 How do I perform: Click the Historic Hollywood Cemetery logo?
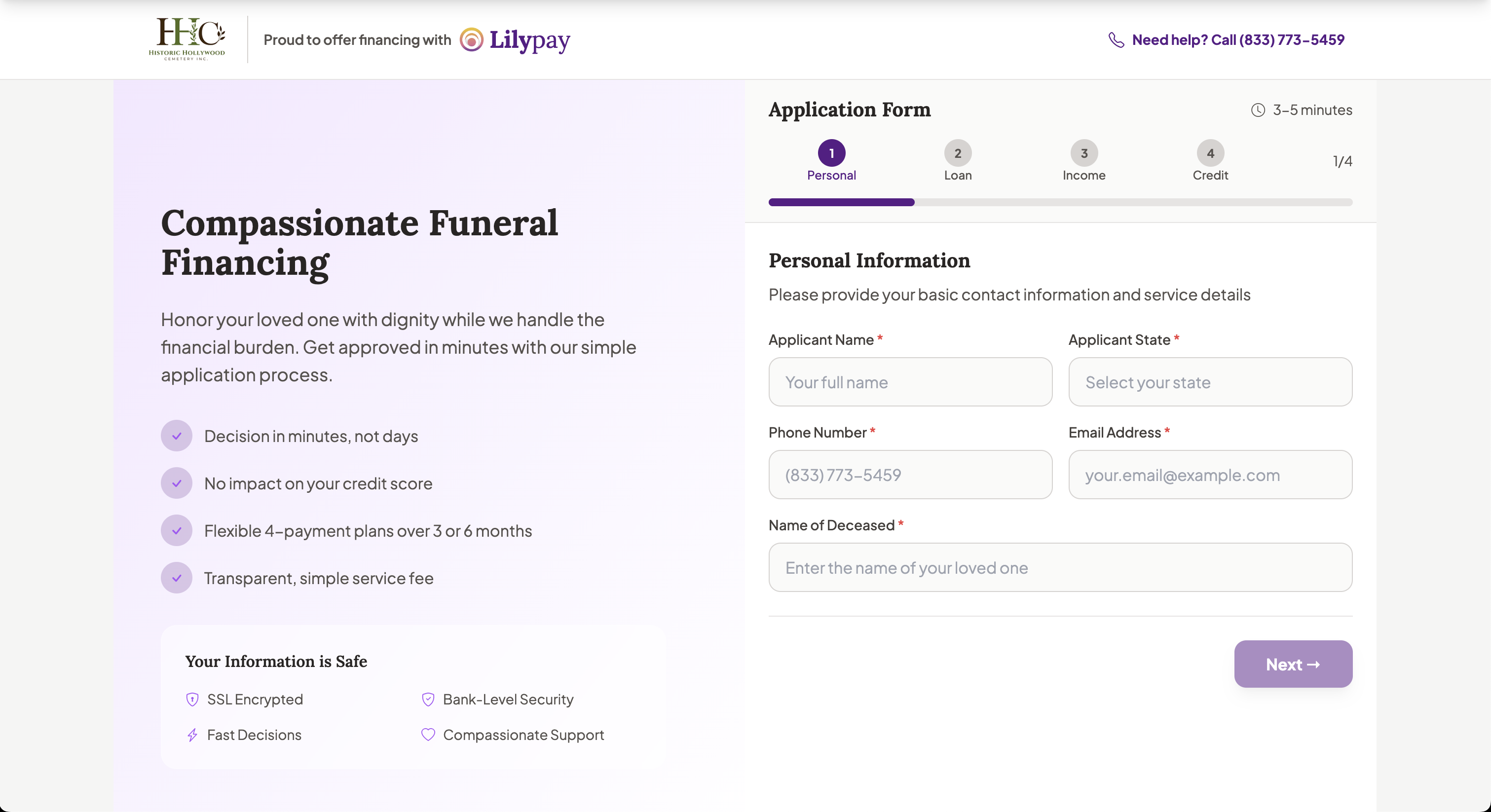click(186, 39)
